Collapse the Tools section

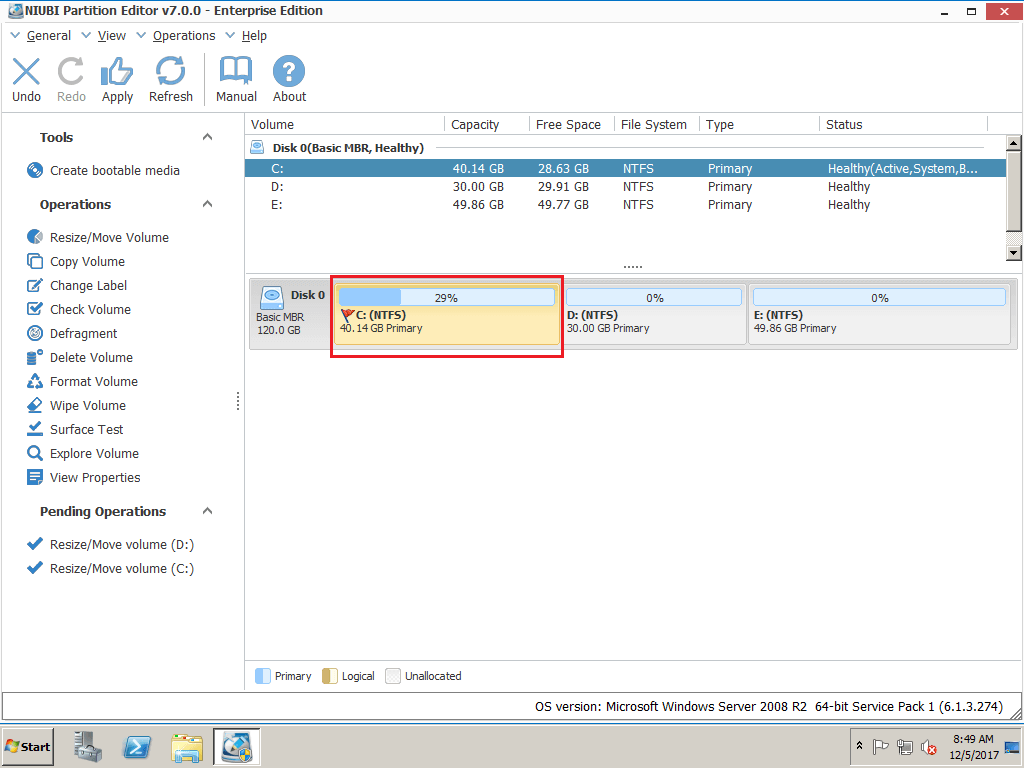coord(208,137)
